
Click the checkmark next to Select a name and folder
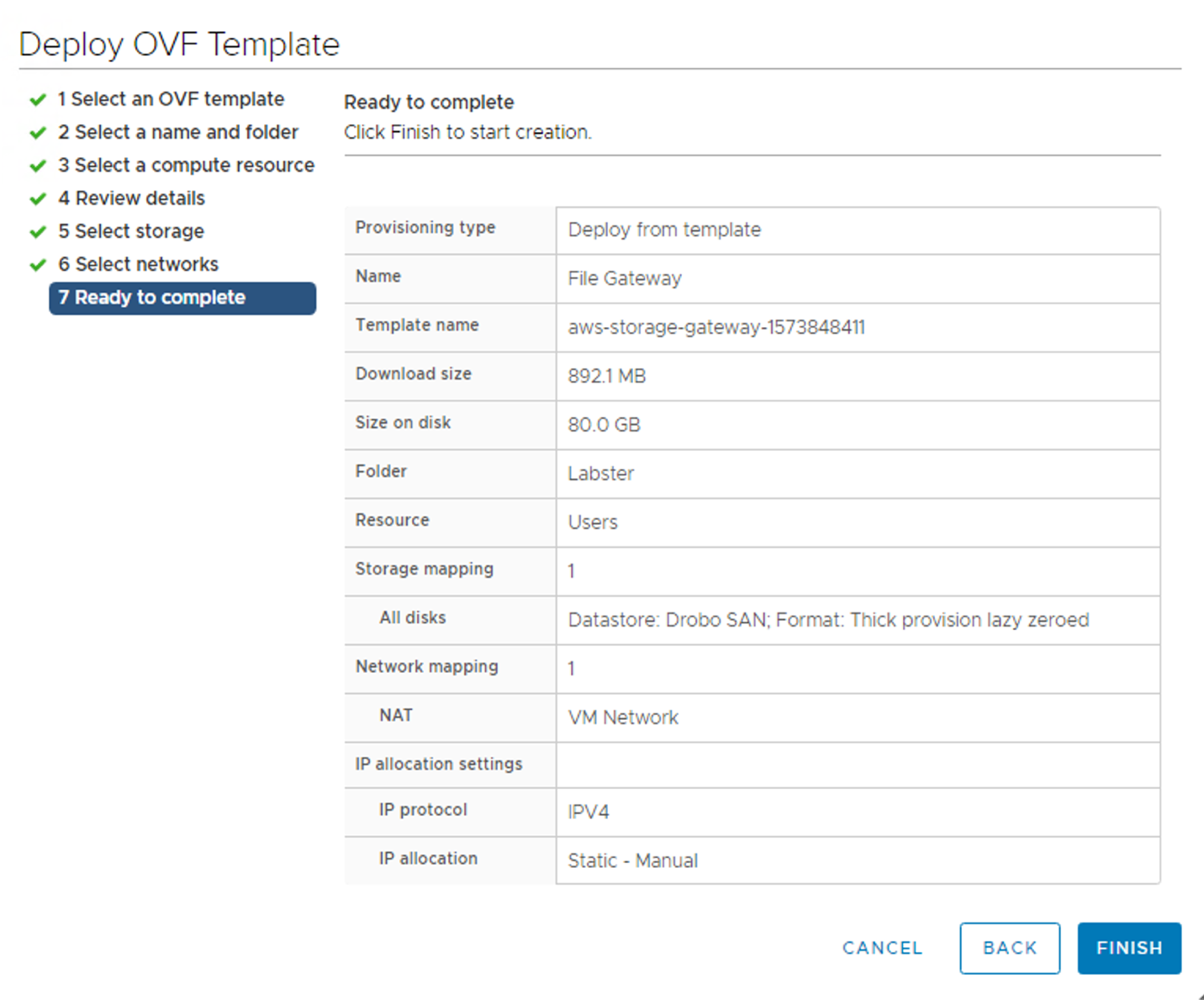coord(37,132)
